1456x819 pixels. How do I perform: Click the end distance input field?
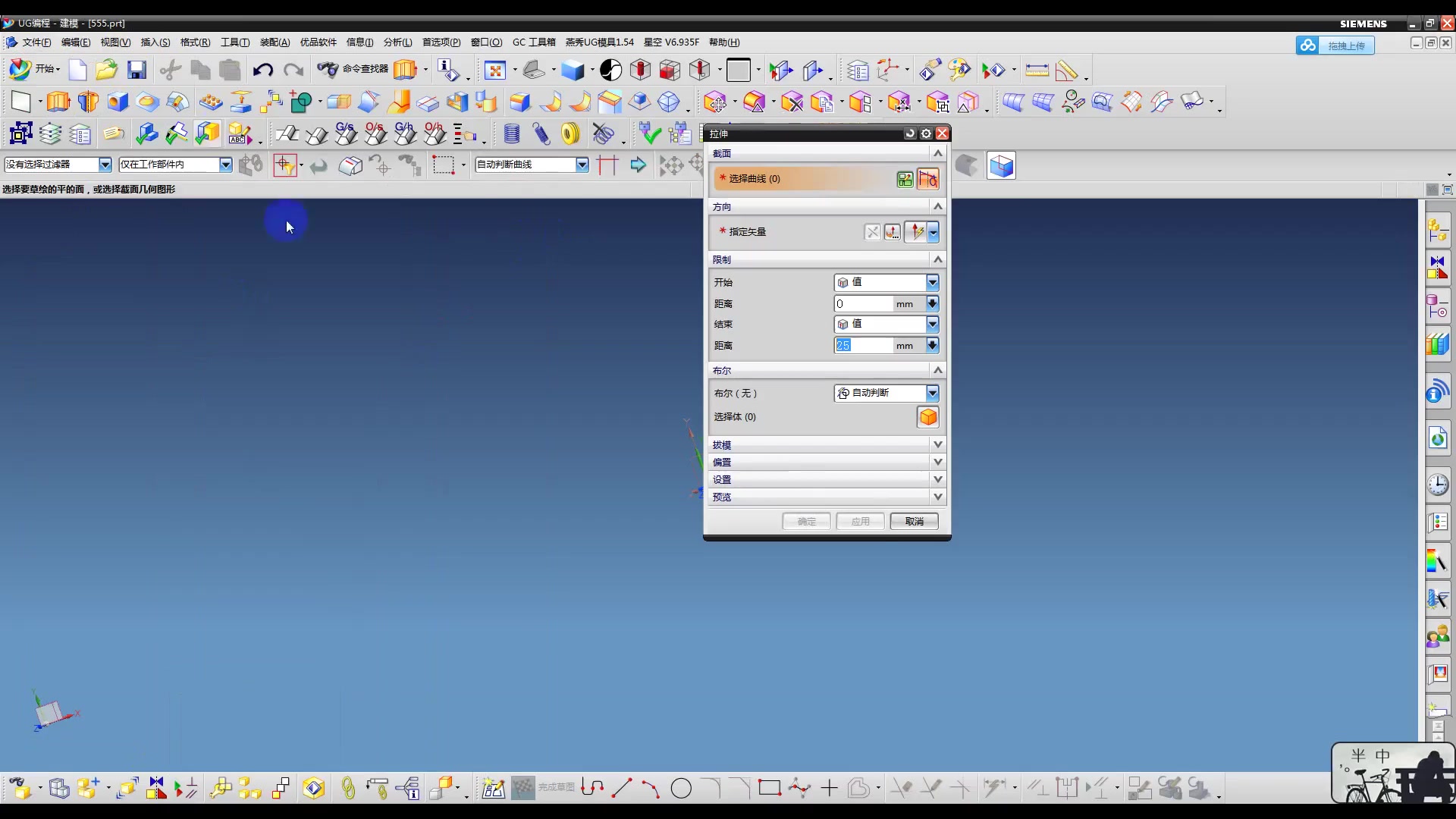coord(863,346)
